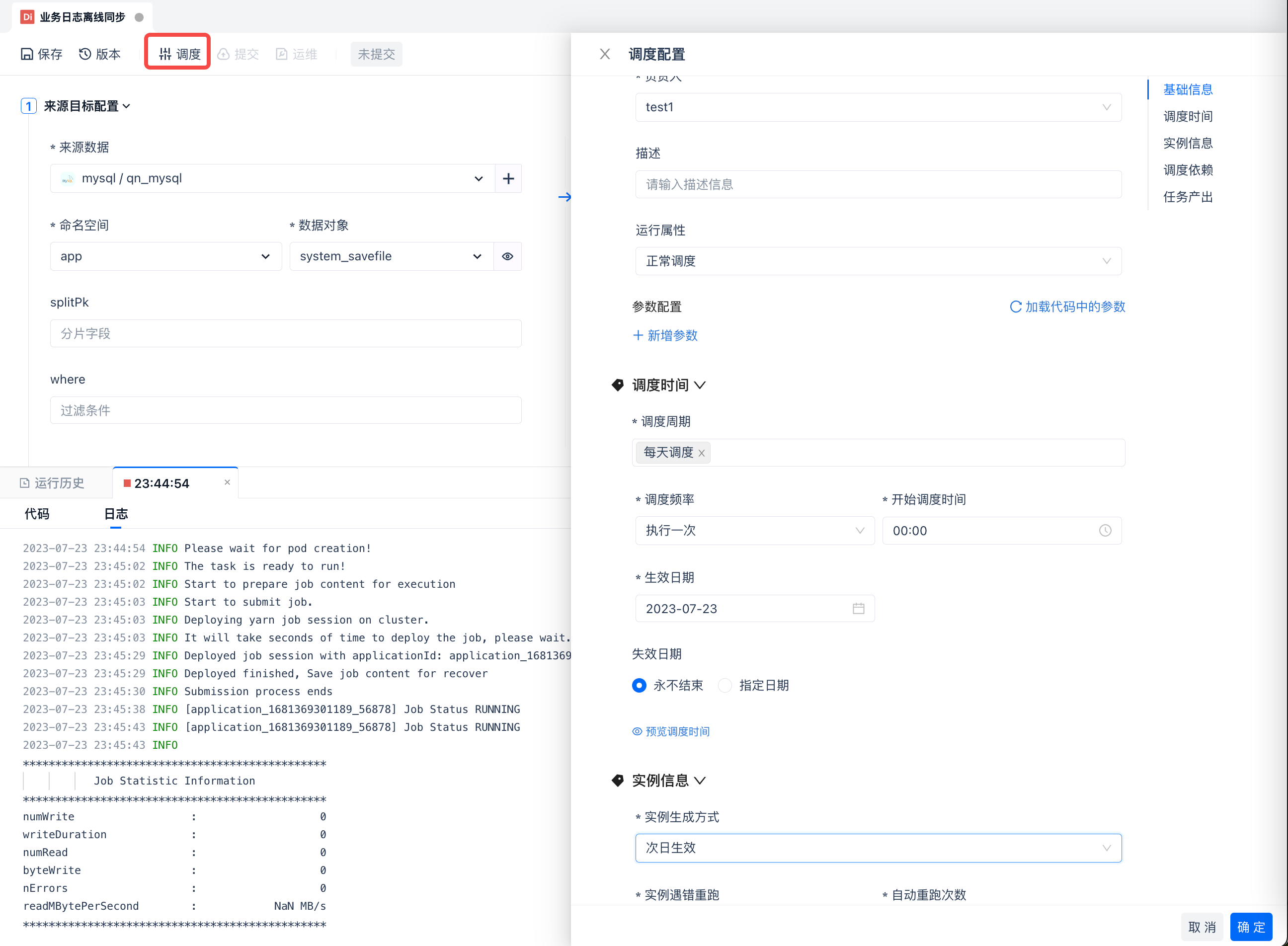Open version history with clock icon
The height and width of the screenshot is (946, 1288).
click(85, 54)
